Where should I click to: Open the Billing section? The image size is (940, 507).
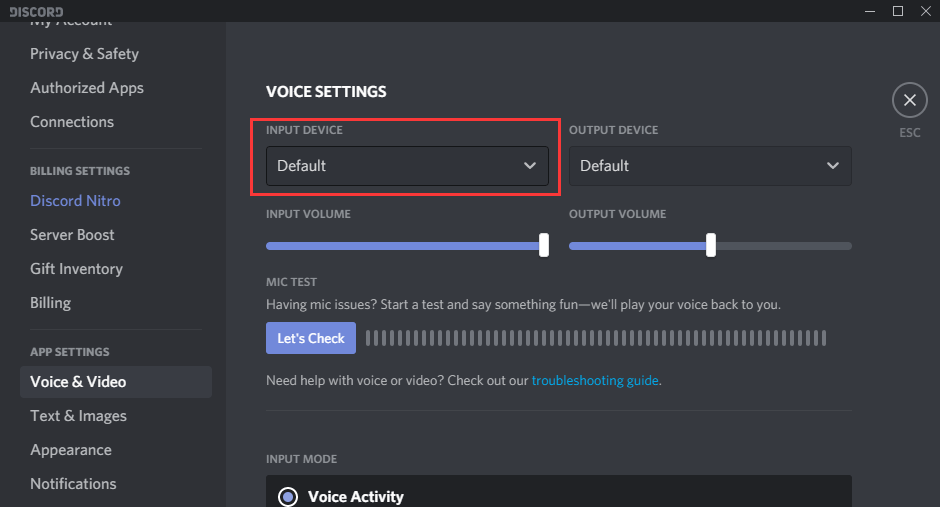(50, 303)
